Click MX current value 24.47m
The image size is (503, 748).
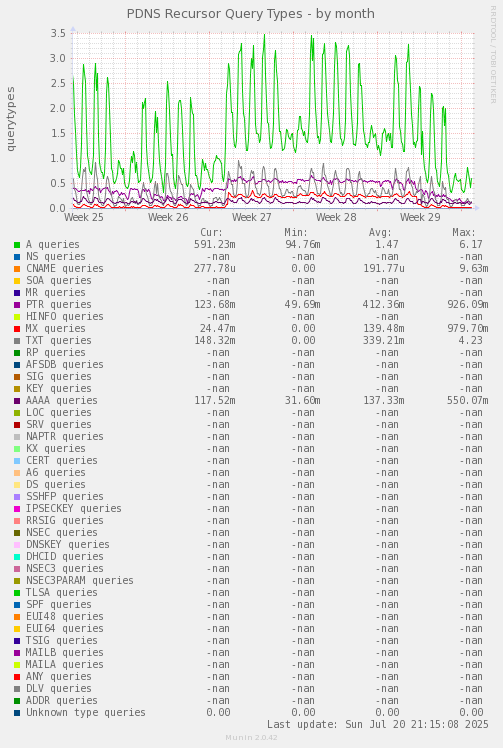(x=218, y=329)
